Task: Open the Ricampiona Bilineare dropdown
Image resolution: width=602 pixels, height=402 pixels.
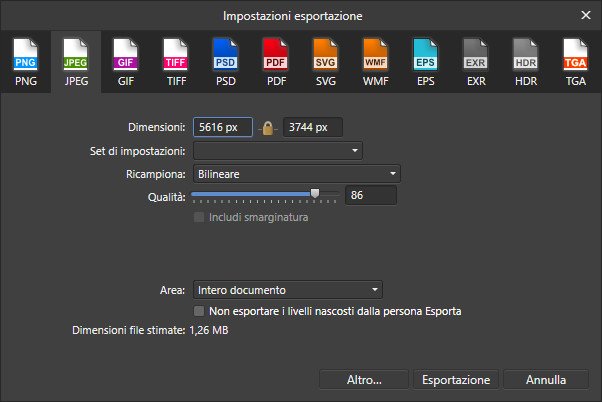Action: coord(297,174)
